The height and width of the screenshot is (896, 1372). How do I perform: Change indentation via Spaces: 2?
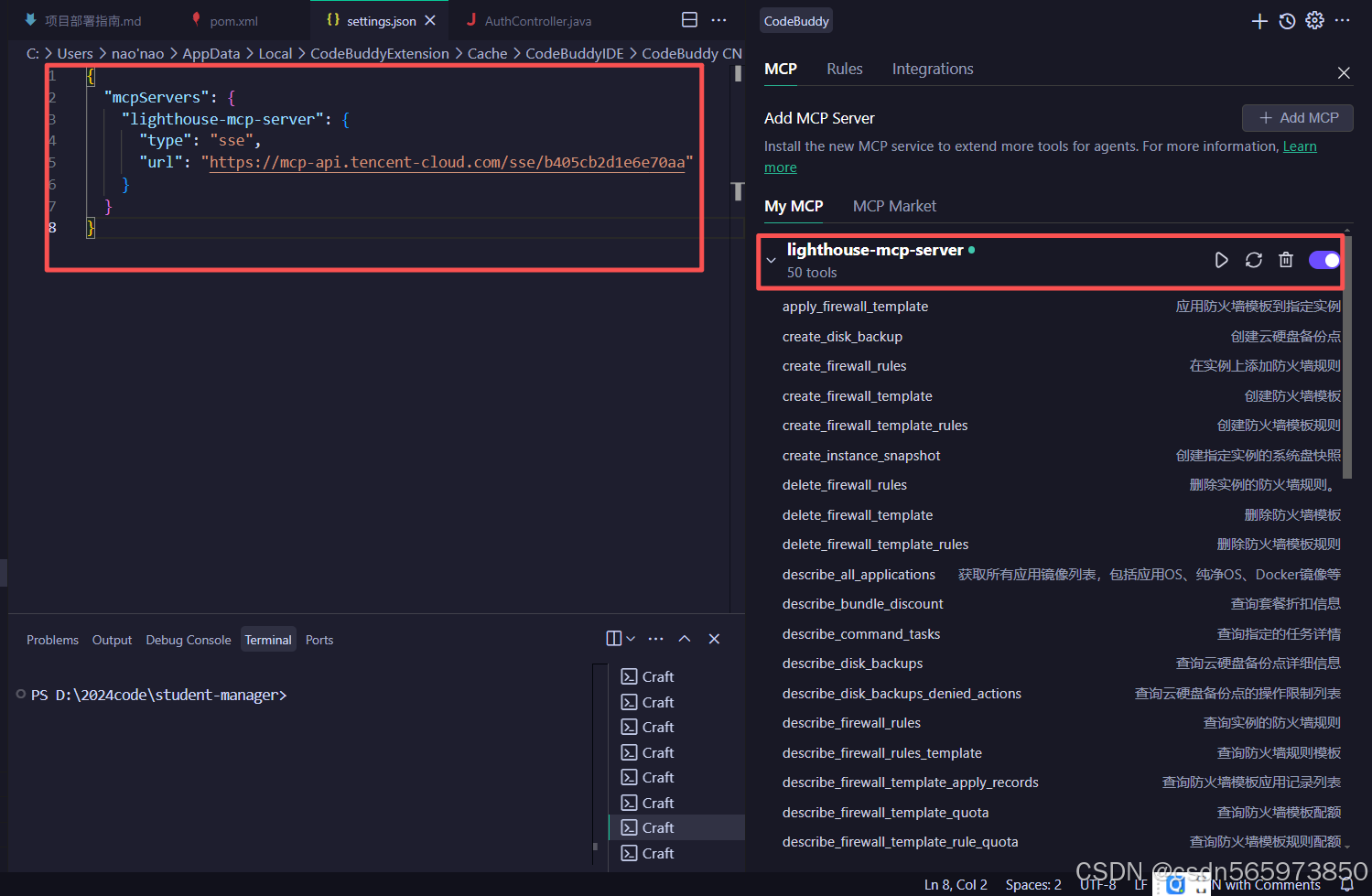click(1033, 885)
